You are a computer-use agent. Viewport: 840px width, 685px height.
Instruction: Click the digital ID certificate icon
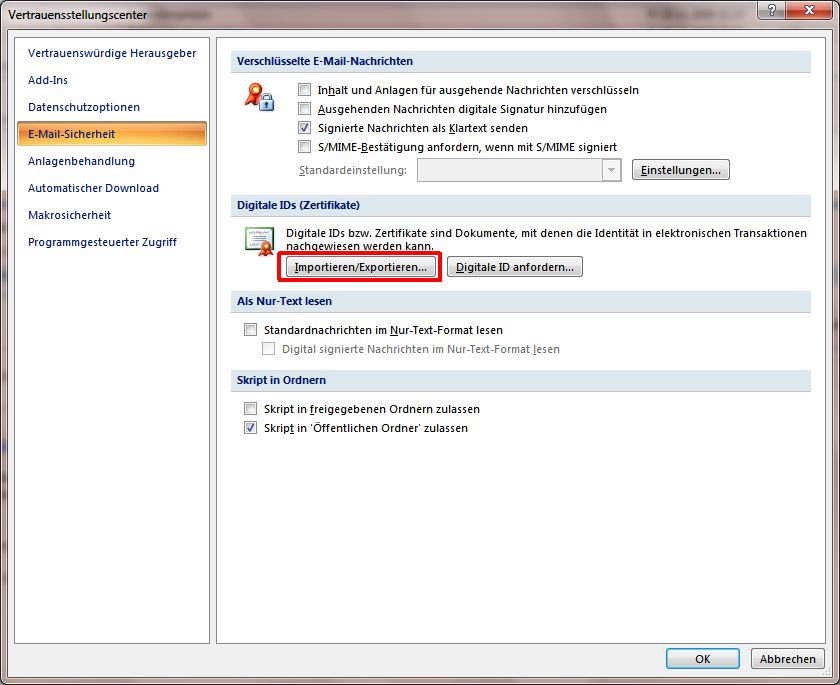(259, 240)
